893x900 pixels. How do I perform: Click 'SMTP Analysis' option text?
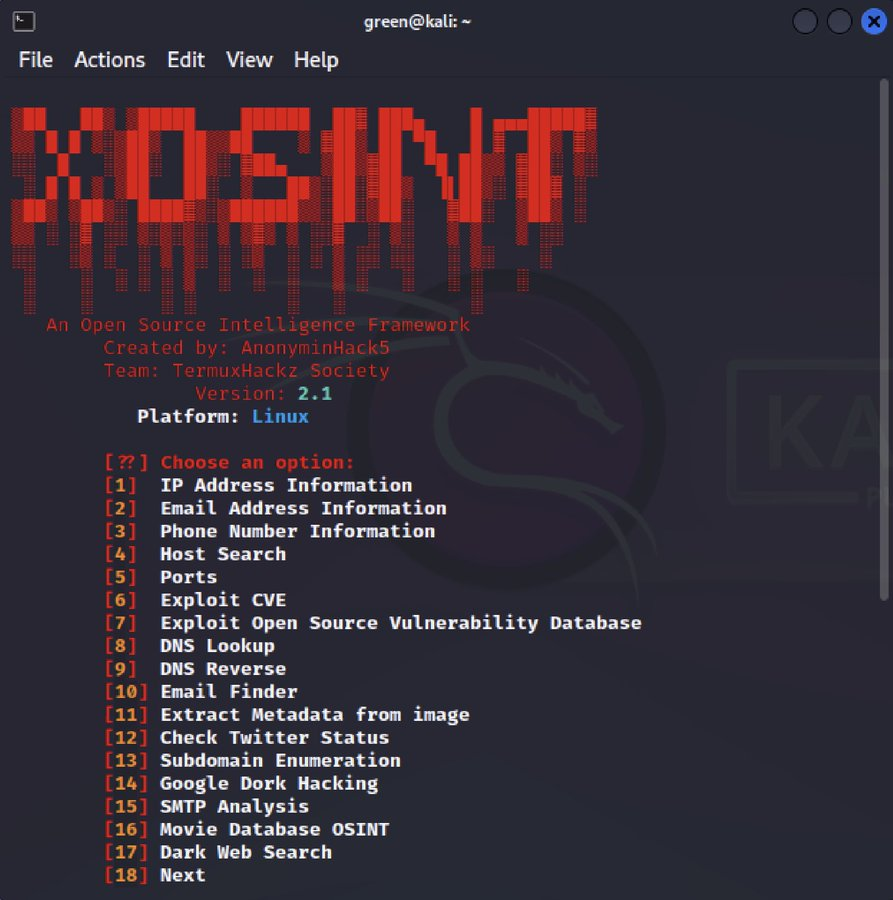pyautogui.click(x=234, y=806)
